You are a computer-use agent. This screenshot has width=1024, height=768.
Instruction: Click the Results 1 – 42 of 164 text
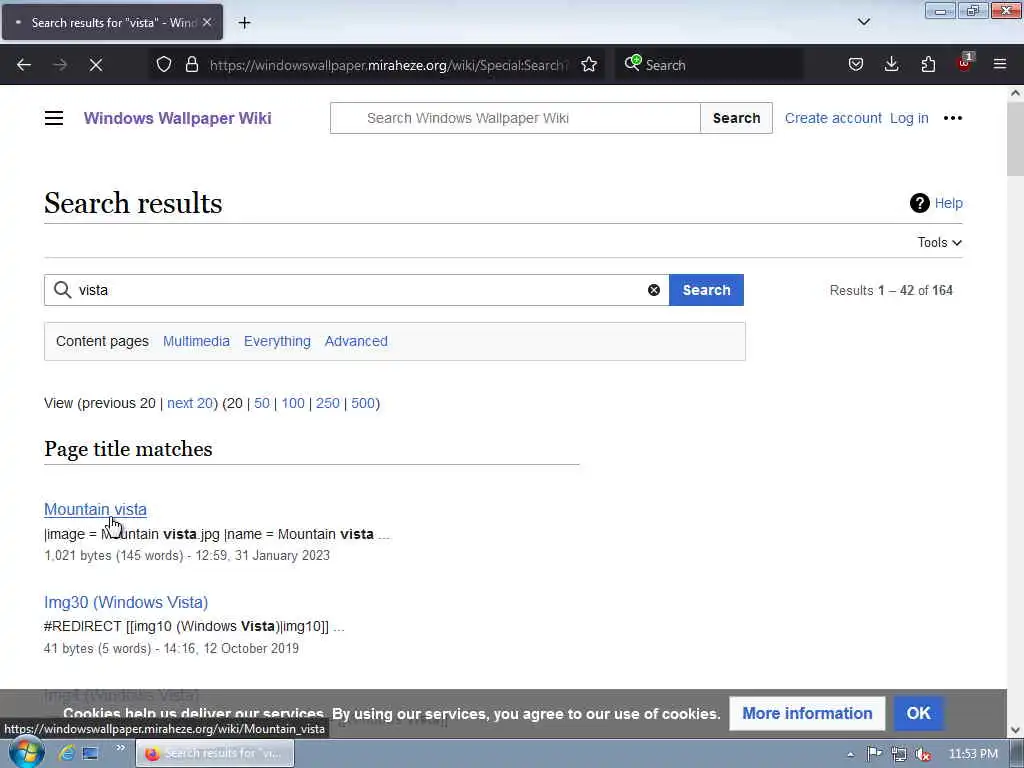tap(891, 291)
